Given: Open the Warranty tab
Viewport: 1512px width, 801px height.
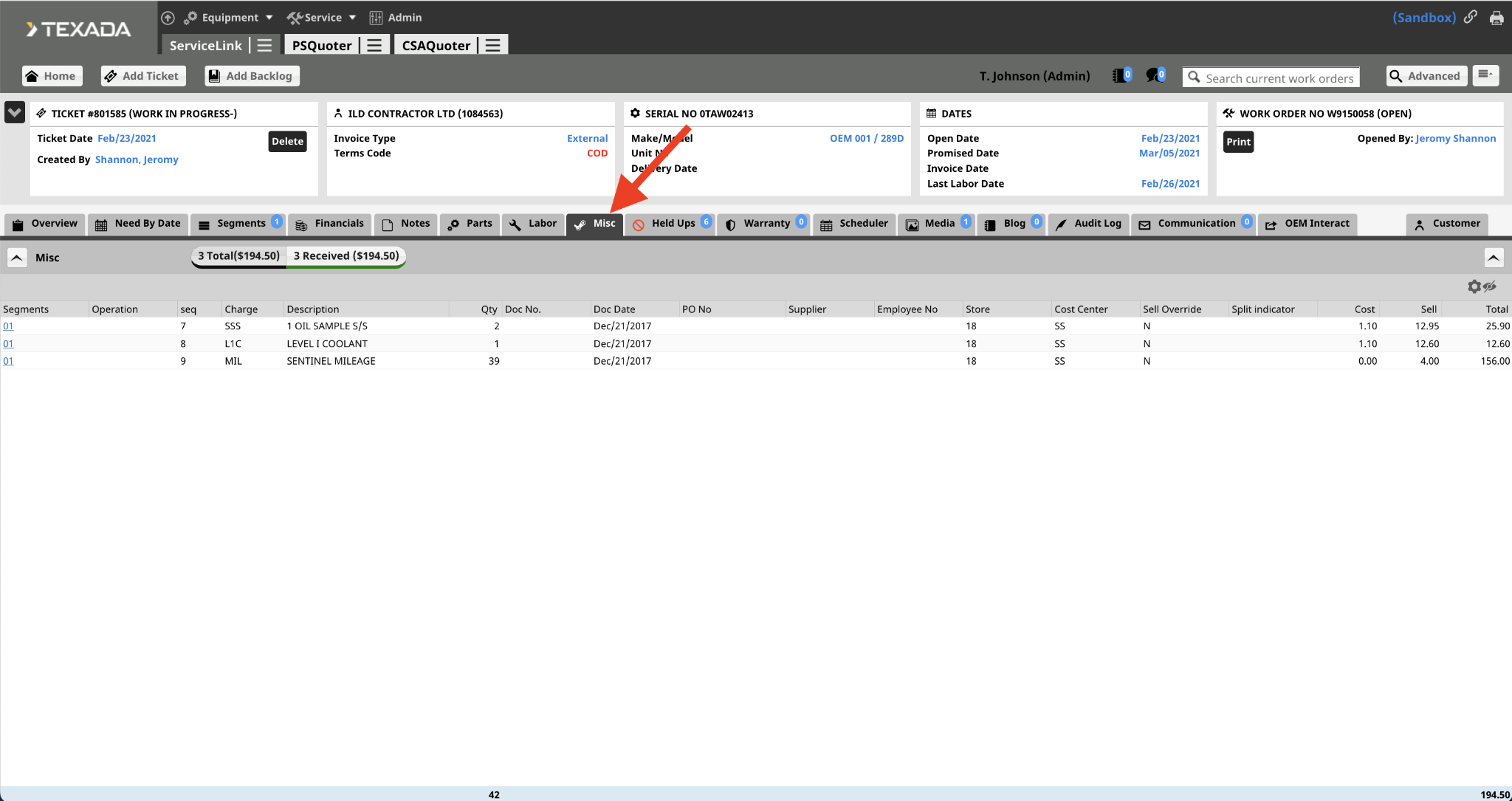Looking at the screenshot, I should coord(764,224).
